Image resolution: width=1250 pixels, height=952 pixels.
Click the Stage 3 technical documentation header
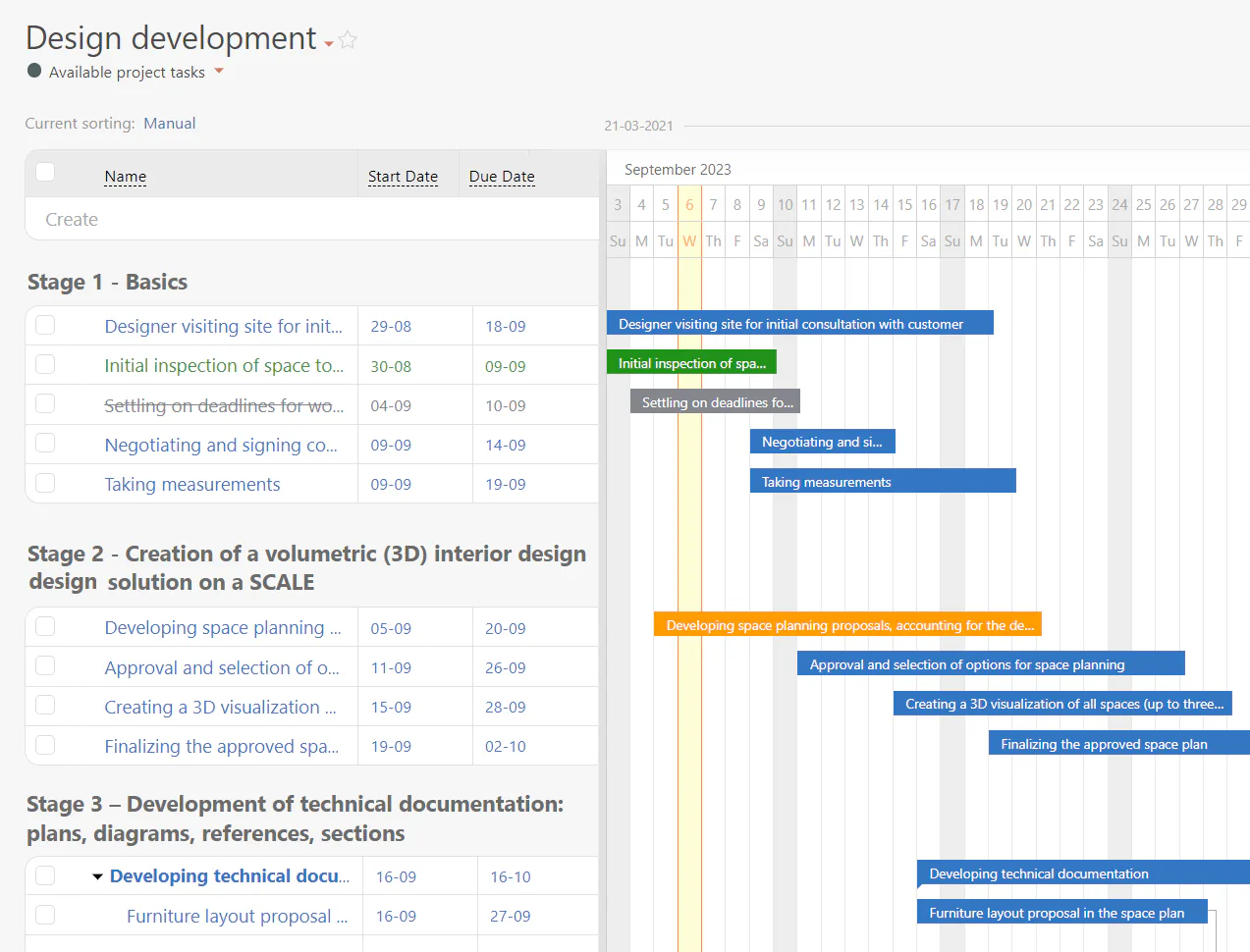tap(296, 819)
